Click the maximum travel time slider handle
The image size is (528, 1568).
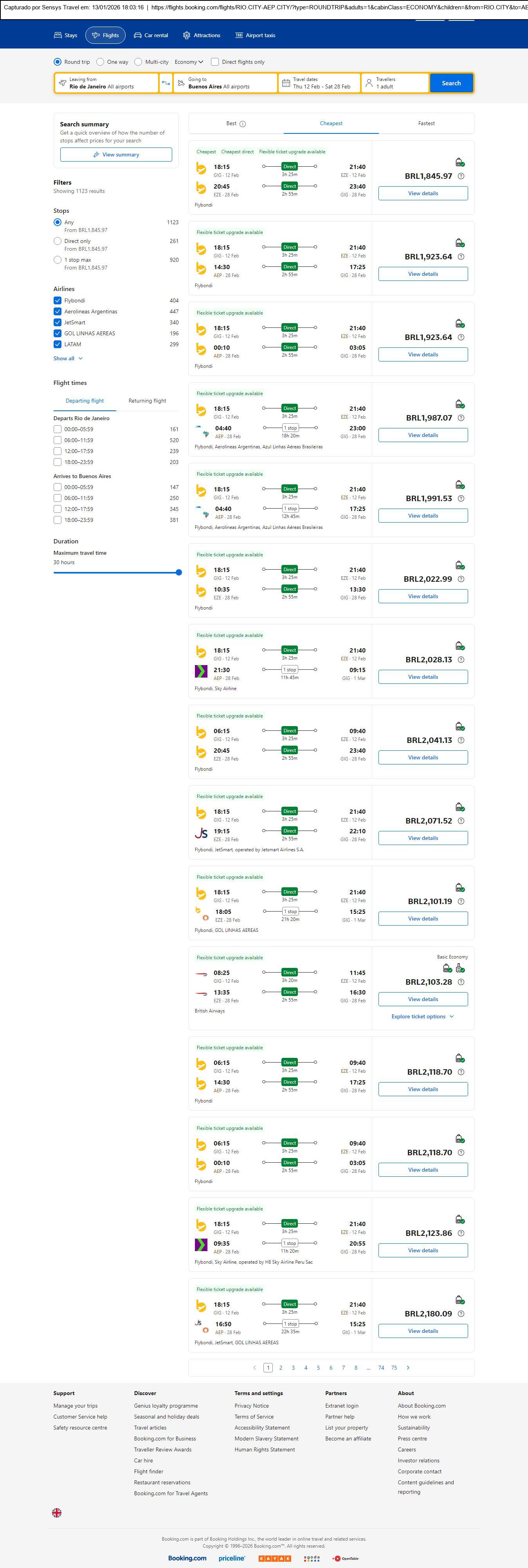coord(178,572)
